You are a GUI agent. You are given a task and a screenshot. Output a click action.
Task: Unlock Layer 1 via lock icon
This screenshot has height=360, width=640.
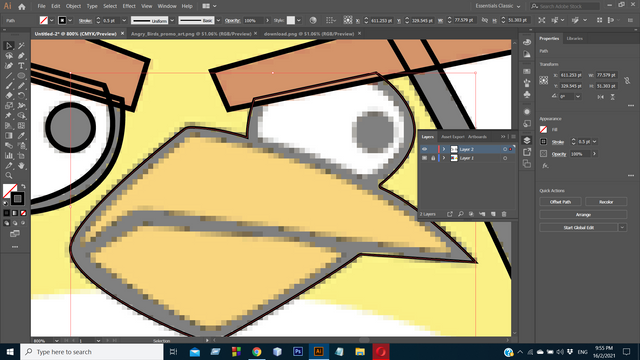(433, 158)
